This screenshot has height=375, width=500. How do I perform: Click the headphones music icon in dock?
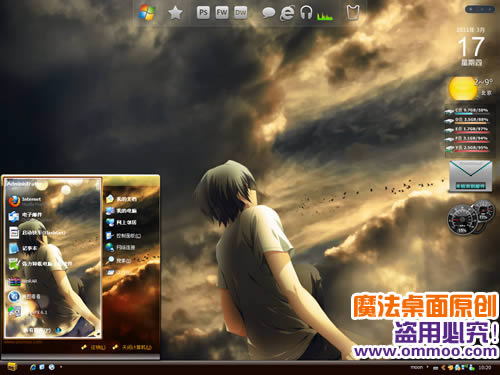pyautogui.click(x=306, y=13)
